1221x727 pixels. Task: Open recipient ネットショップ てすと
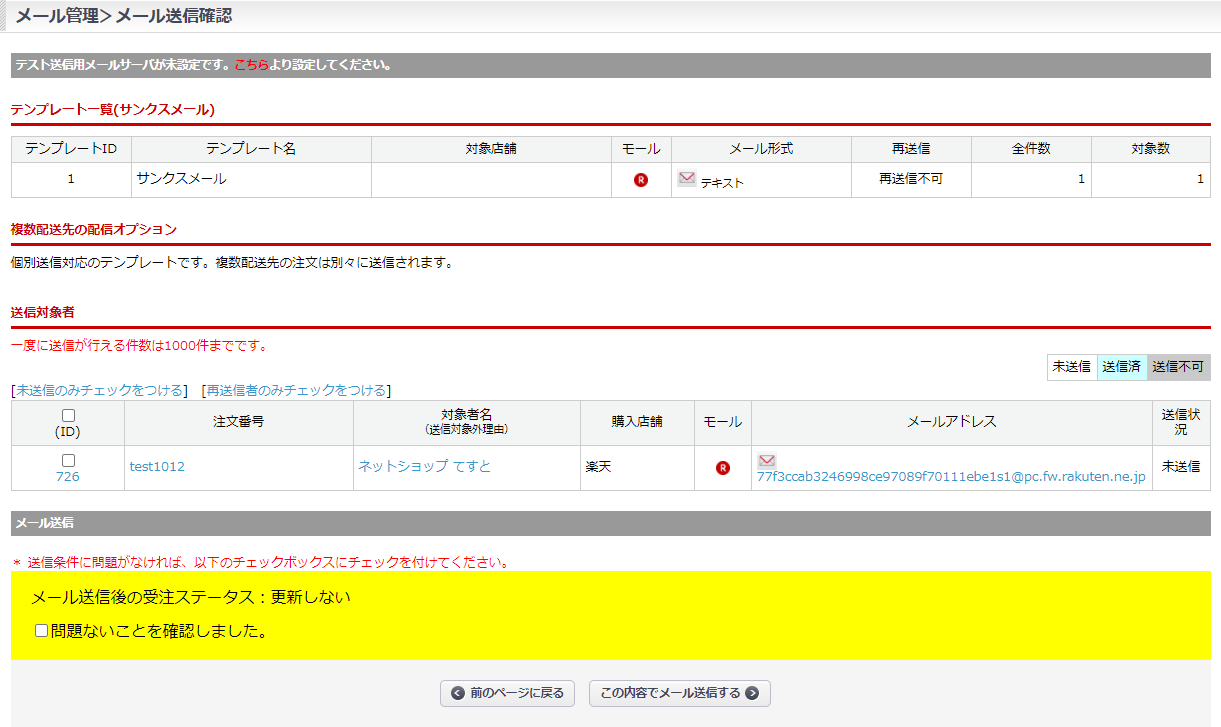(425, 467)
